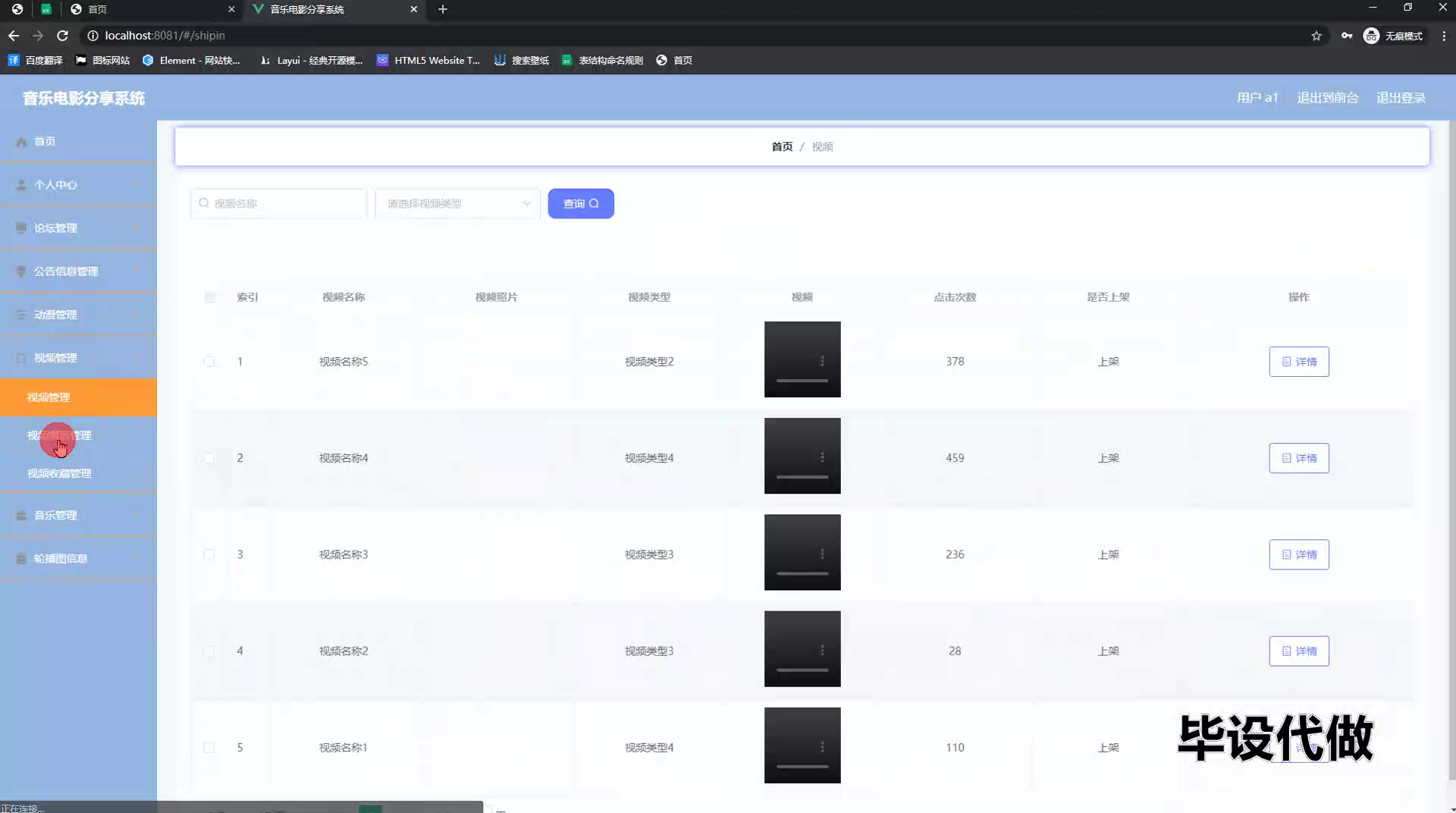Image resolution: width=1456 pixels, height=813 pixels.
Task: Open the 视频收藏管理 submenu item
Action: (78, 473)
